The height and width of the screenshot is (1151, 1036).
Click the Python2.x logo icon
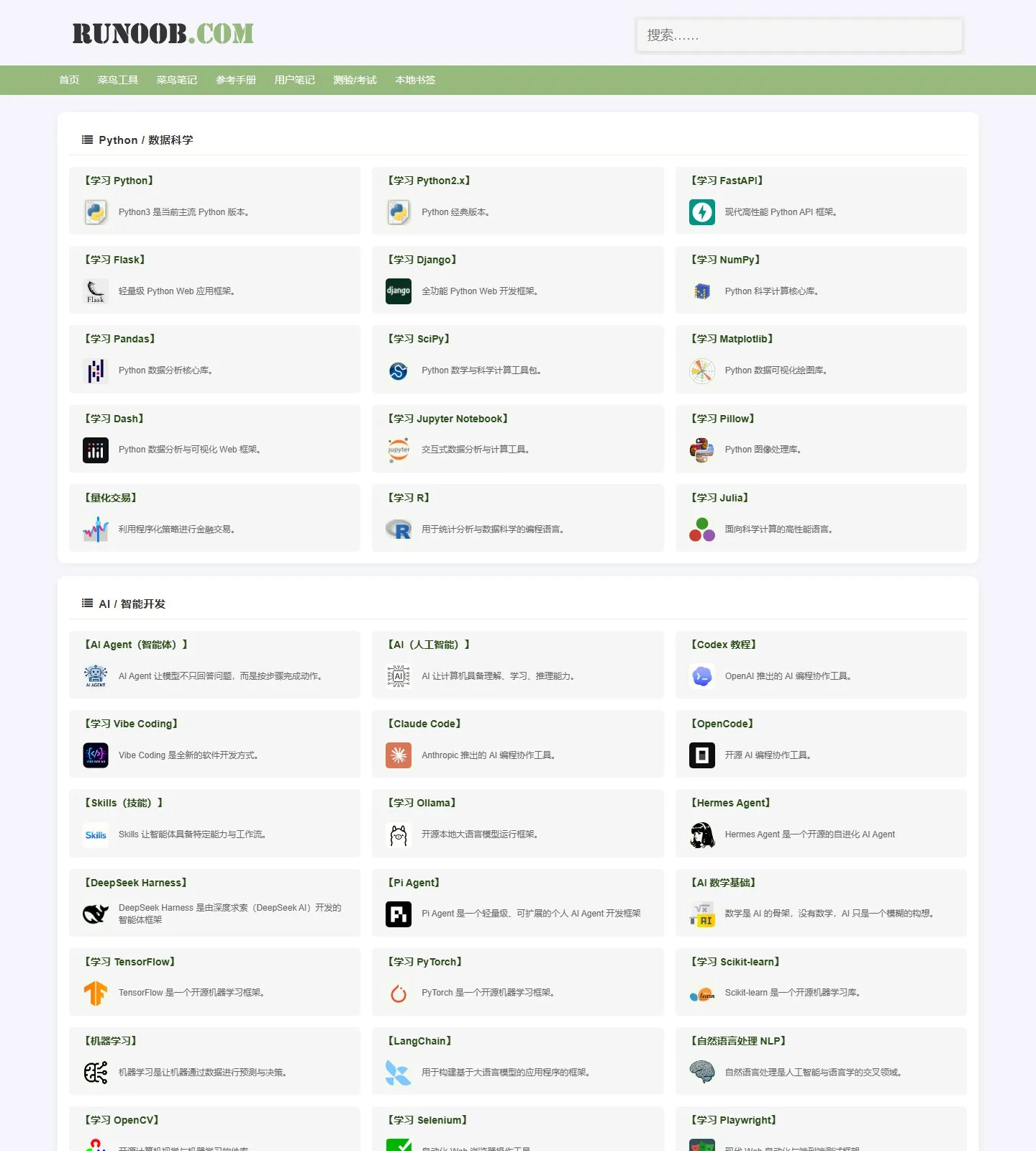tap(399, 212)
